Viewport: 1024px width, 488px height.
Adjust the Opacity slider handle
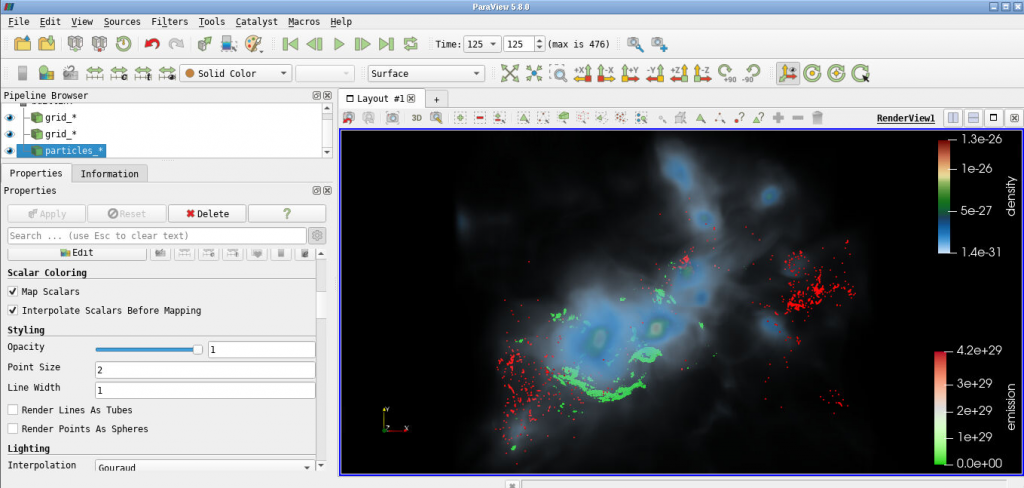(198, 349)
